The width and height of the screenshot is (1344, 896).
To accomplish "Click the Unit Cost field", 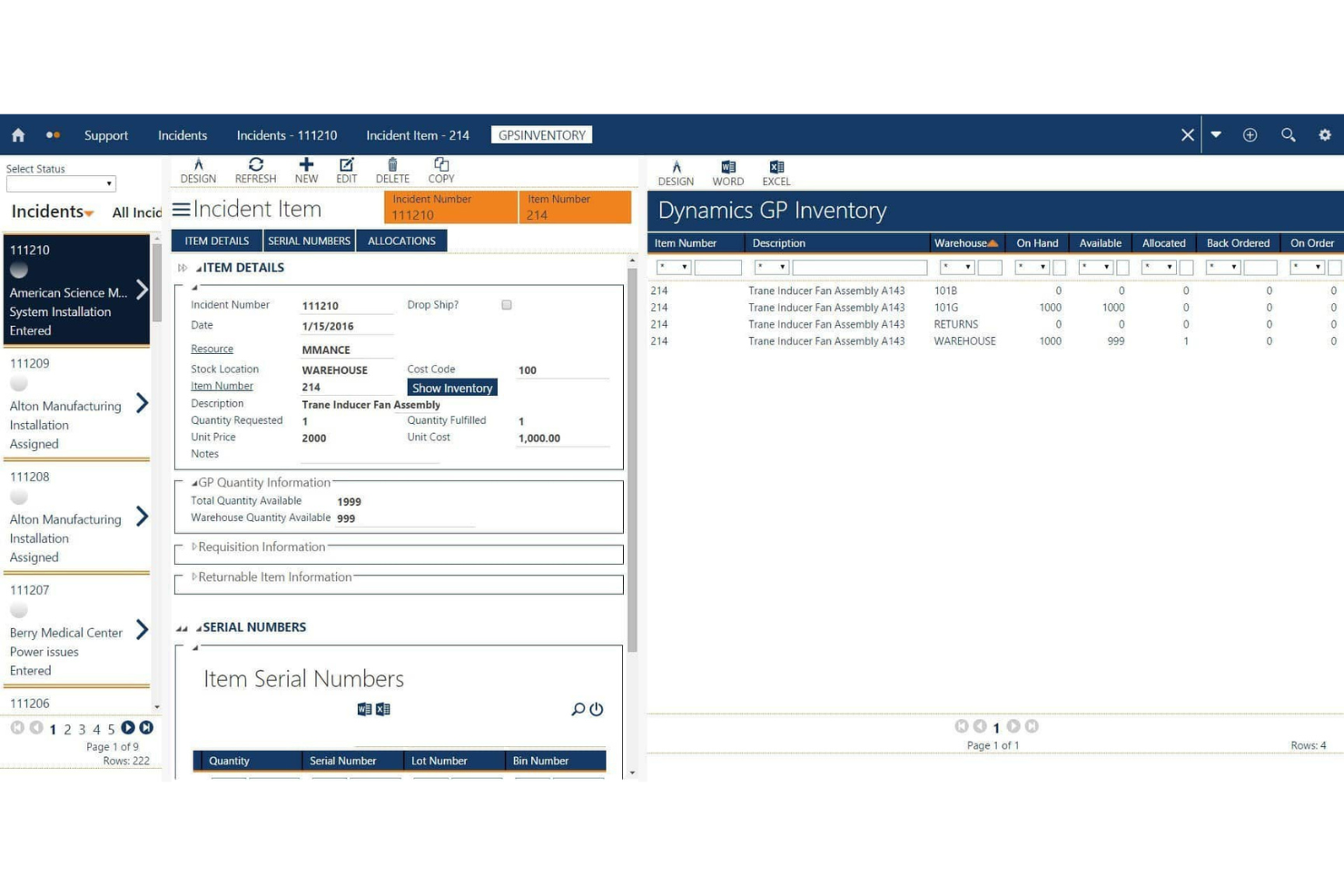I will click(x=563, y=438).
